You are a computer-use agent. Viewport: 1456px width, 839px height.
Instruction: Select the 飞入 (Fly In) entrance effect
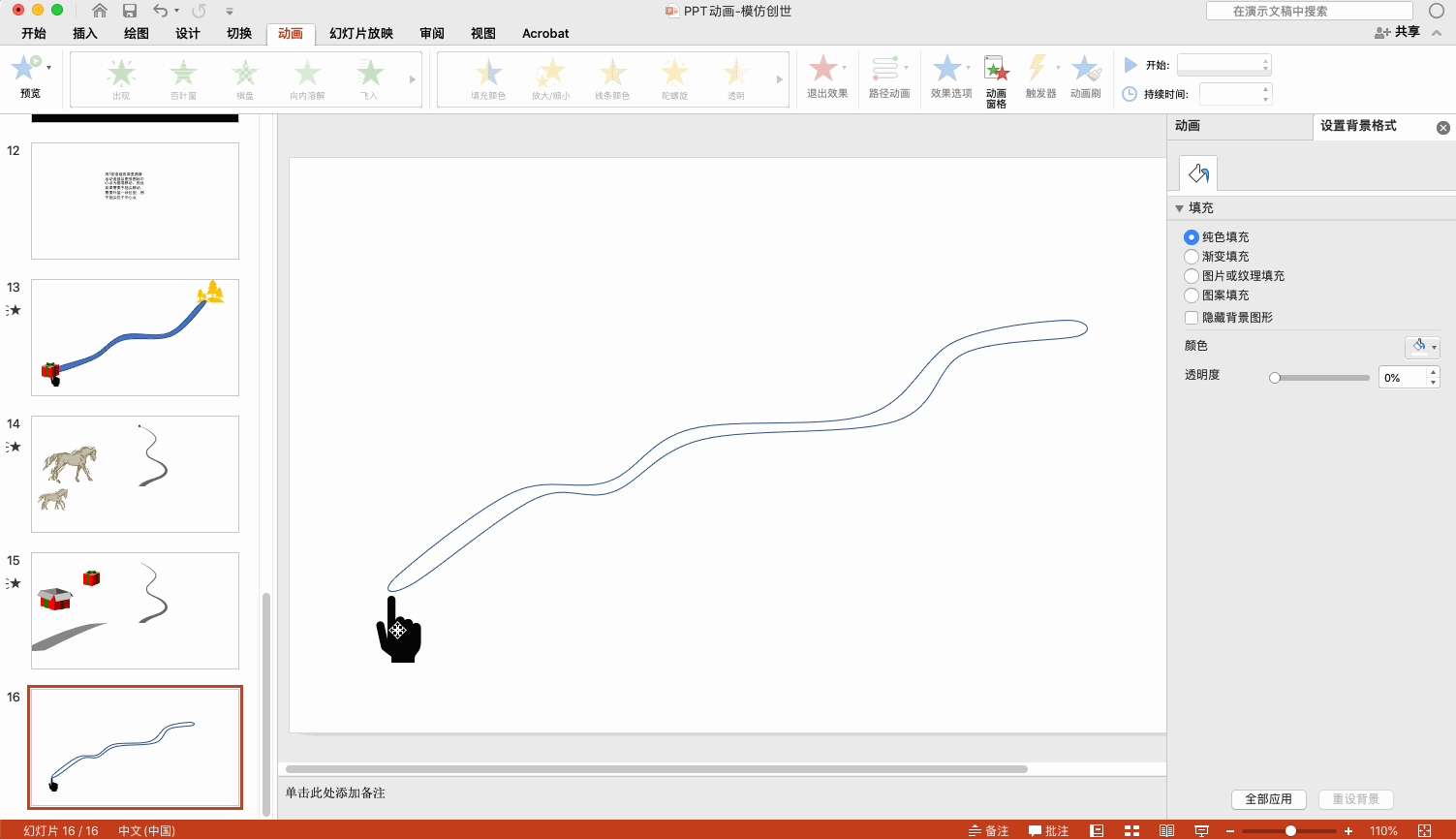tap(369, 79)
